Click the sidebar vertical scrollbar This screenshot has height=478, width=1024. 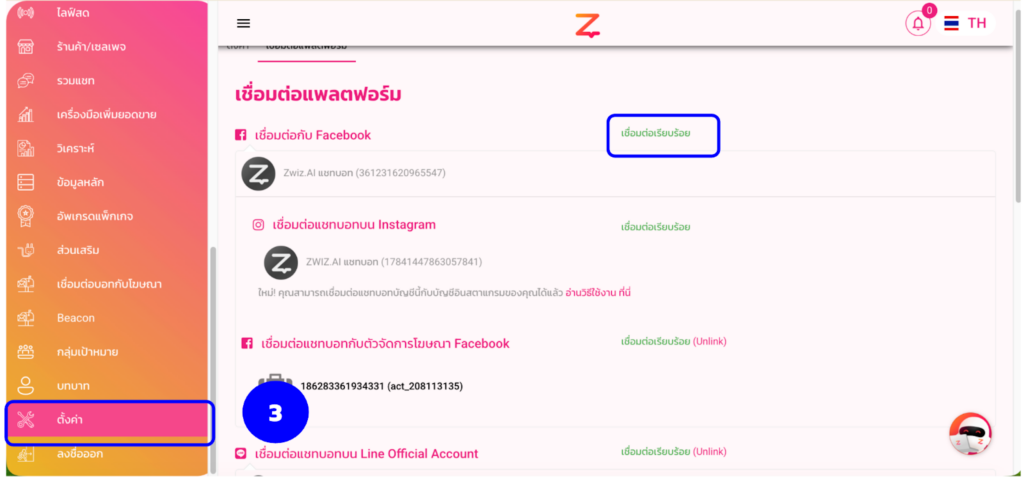click(214, 359)
